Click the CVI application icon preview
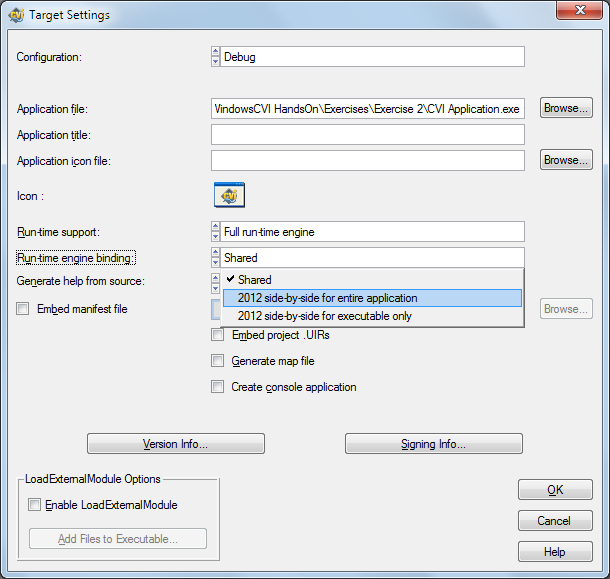The image size is (610, 579). (229, 195)
